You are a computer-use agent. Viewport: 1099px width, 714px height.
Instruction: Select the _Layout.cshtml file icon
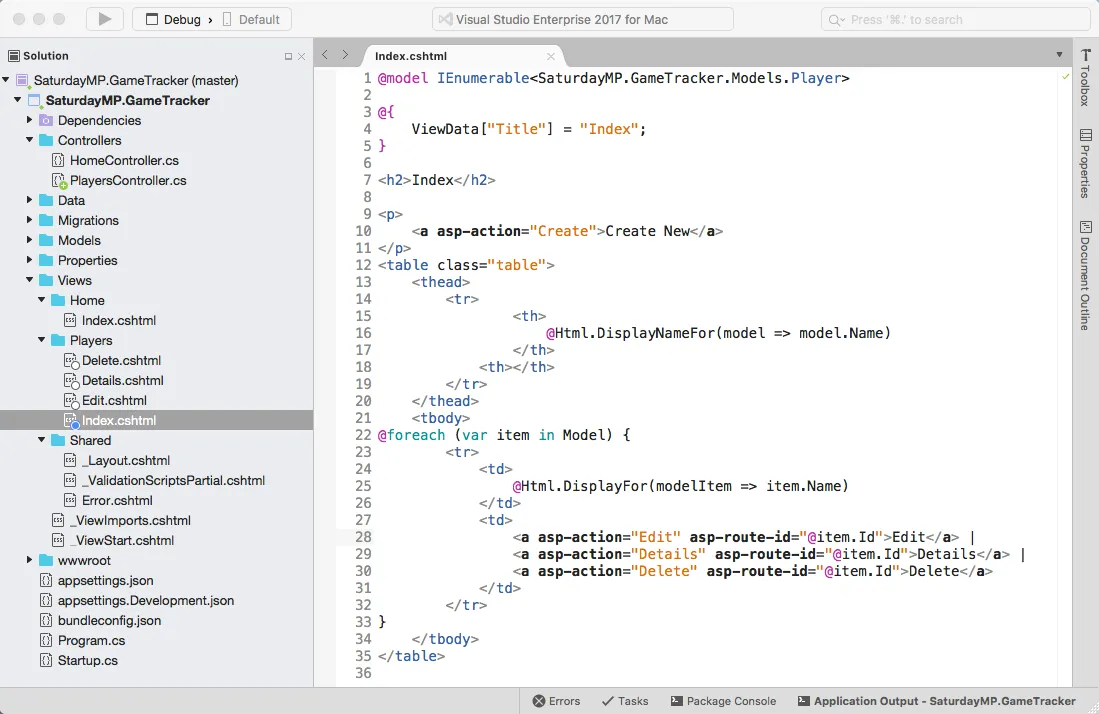point(70,460)
